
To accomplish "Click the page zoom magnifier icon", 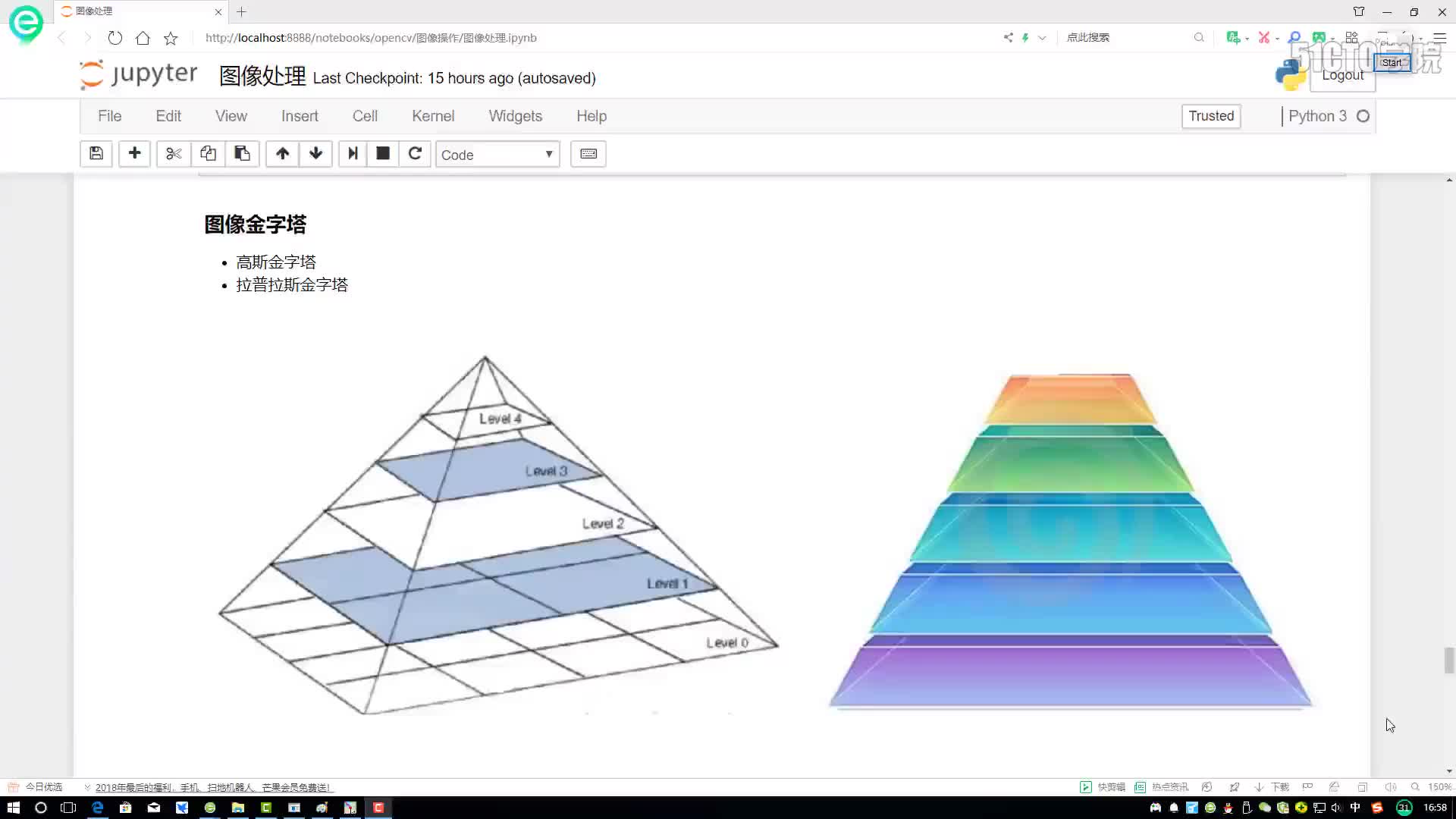I will tap(1415, 787).
